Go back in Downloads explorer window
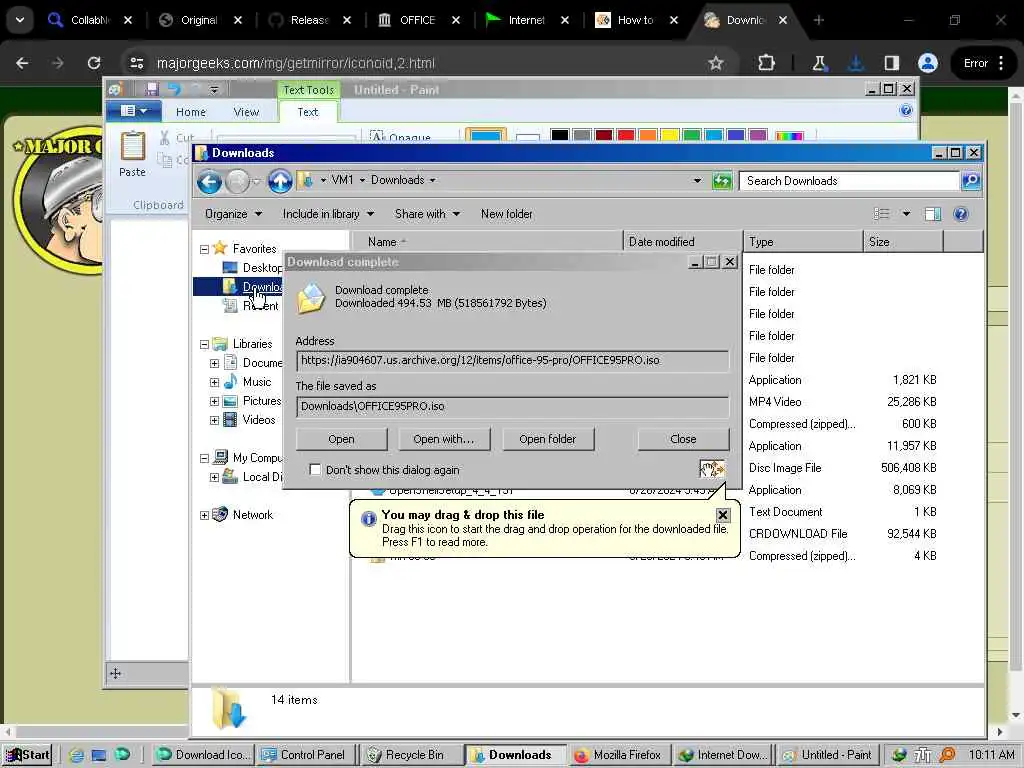The image size is (1024, 768). 210,181
